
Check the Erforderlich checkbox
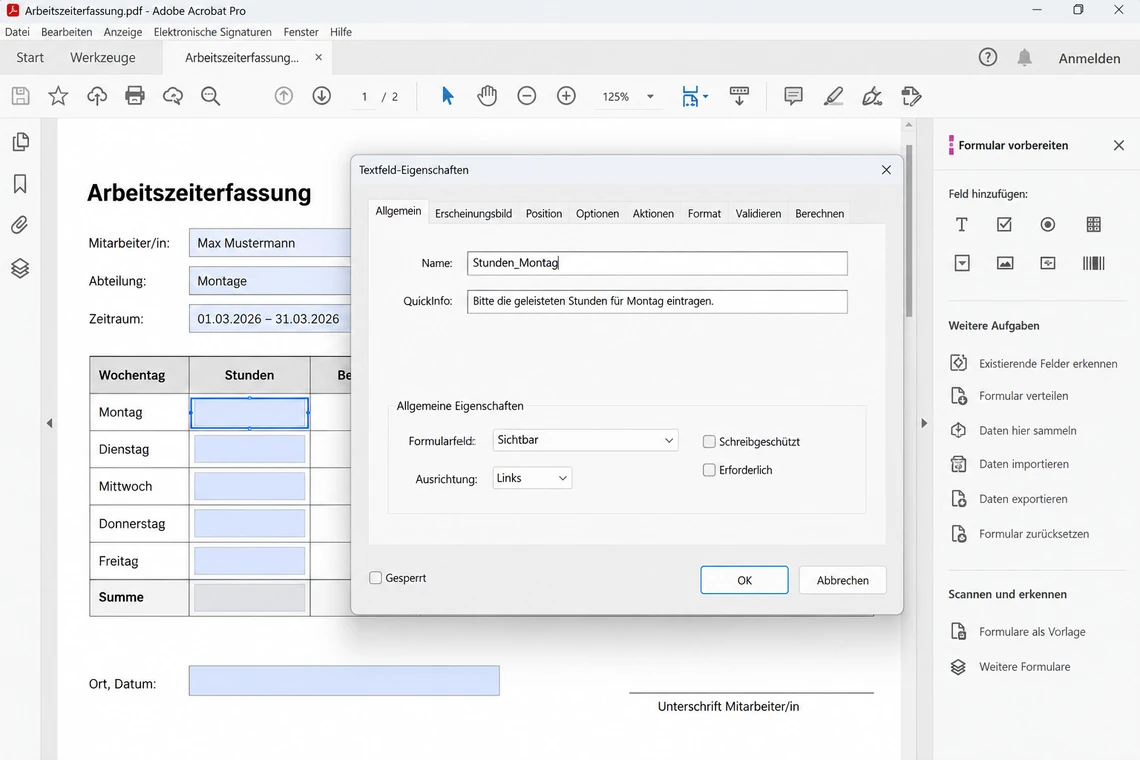point(709,470)
